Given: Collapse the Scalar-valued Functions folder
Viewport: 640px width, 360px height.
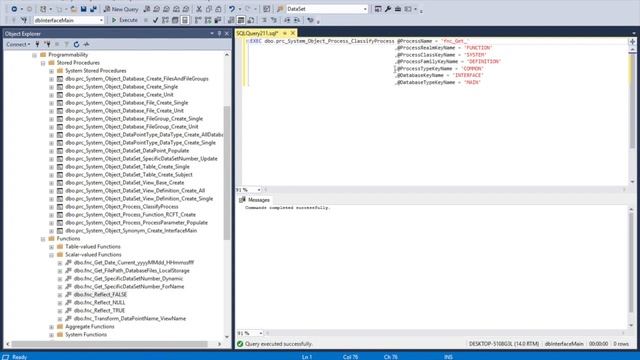Looking at the screenshot, I should pos(51,255).
